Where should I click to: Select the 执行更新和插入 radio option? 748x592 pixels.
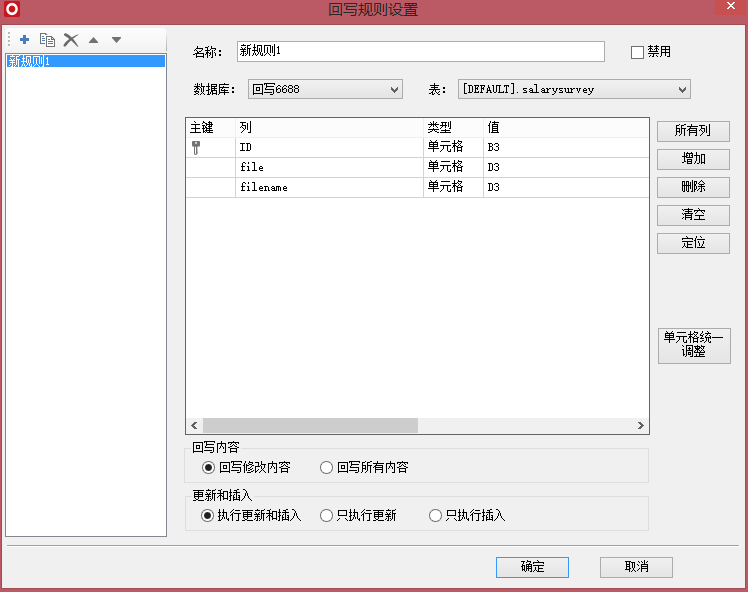251,516
